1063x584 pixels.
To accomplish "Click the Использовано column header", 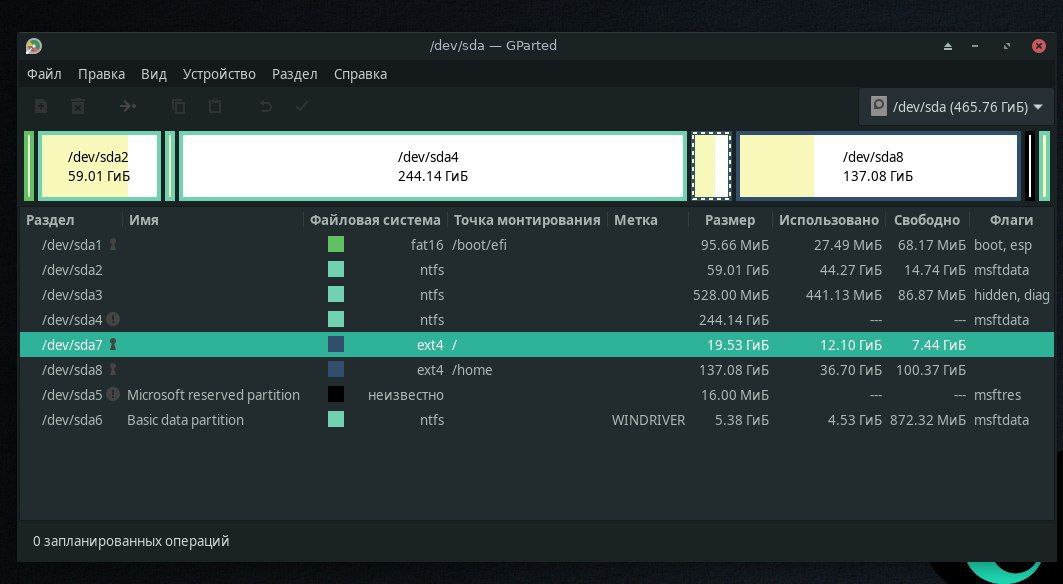I will [828, 220].
